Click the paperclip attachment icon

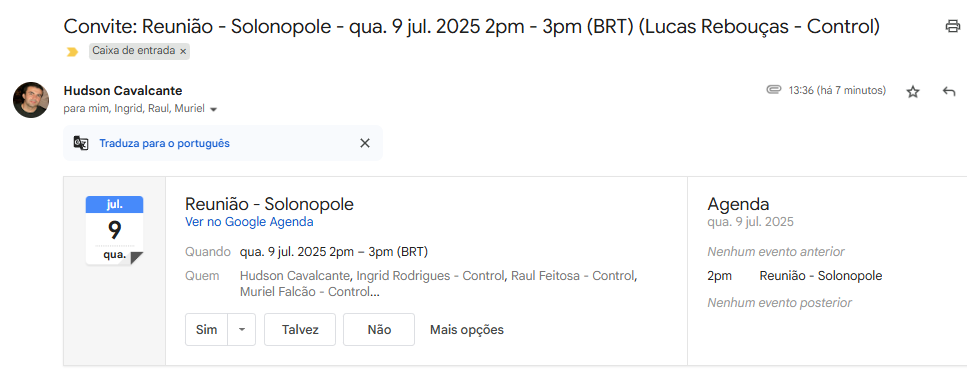(x=773, y=90)
